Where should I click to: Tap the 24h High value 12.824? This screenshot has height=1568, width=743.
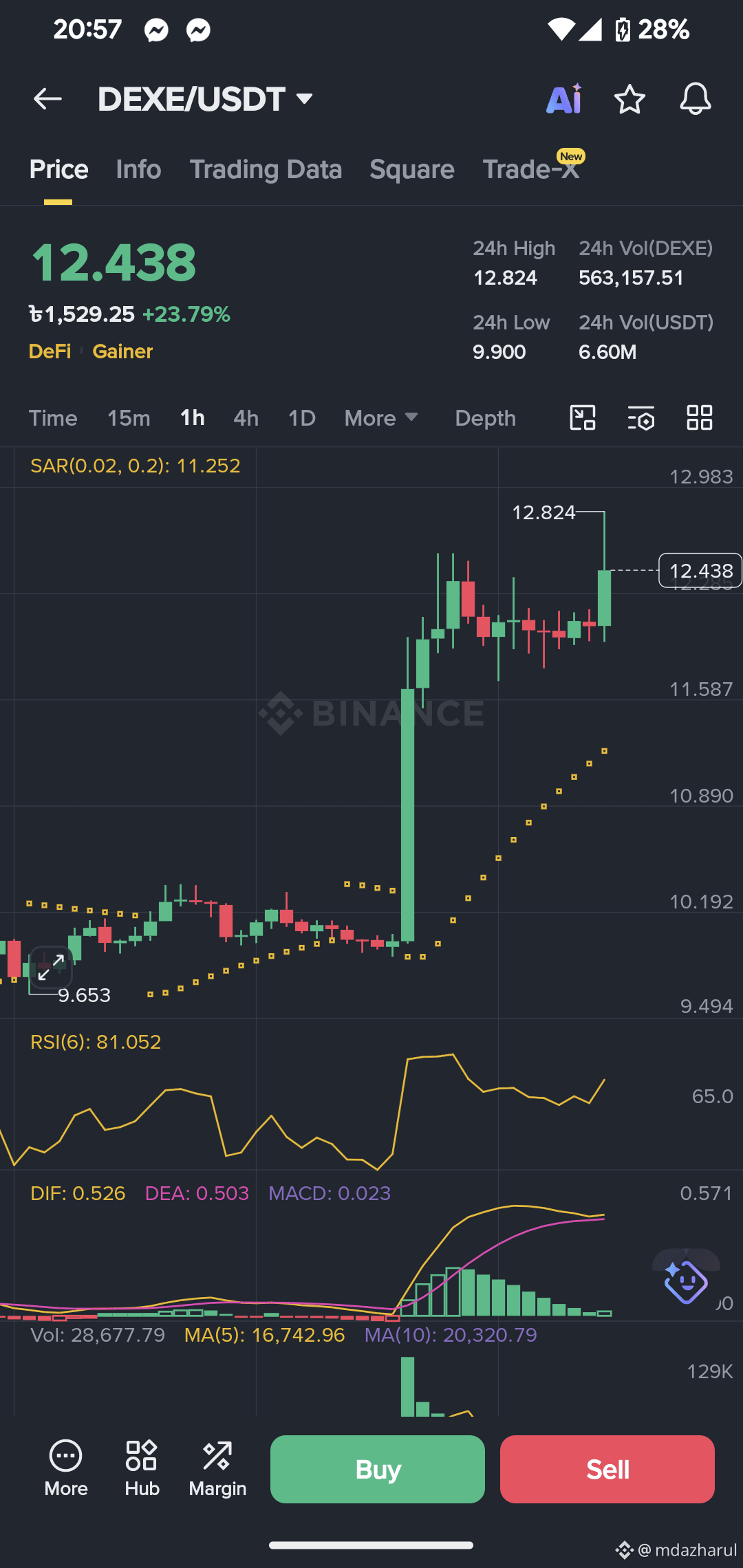click(505, 278)
